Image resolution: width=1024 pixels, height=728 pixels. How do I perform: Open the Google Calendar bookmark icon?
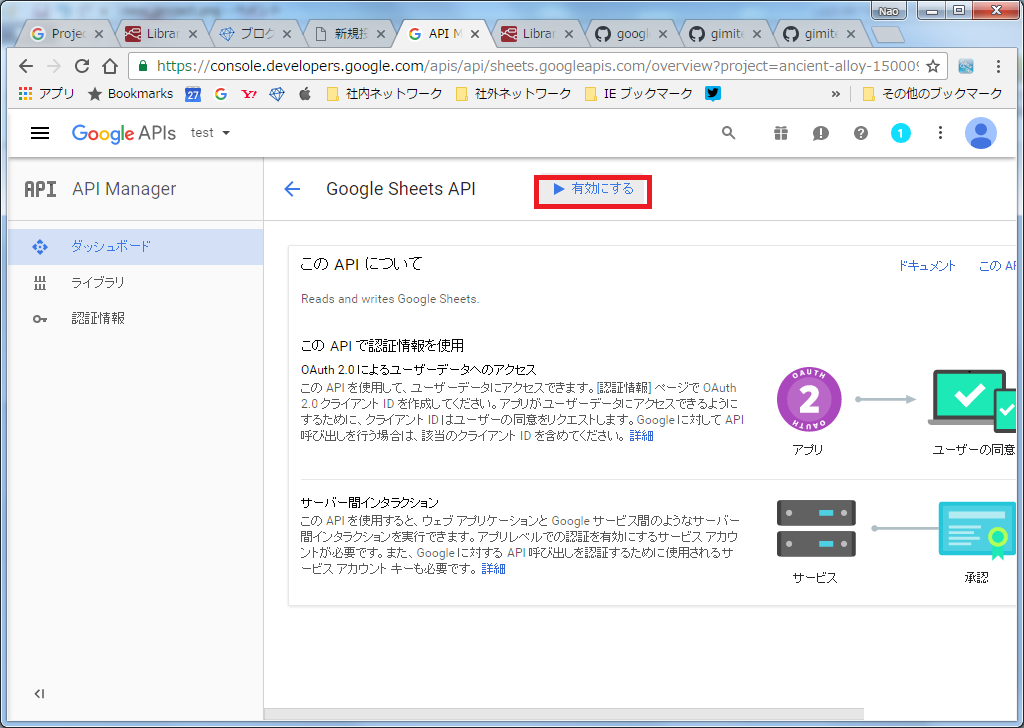[x=193, y=94]
